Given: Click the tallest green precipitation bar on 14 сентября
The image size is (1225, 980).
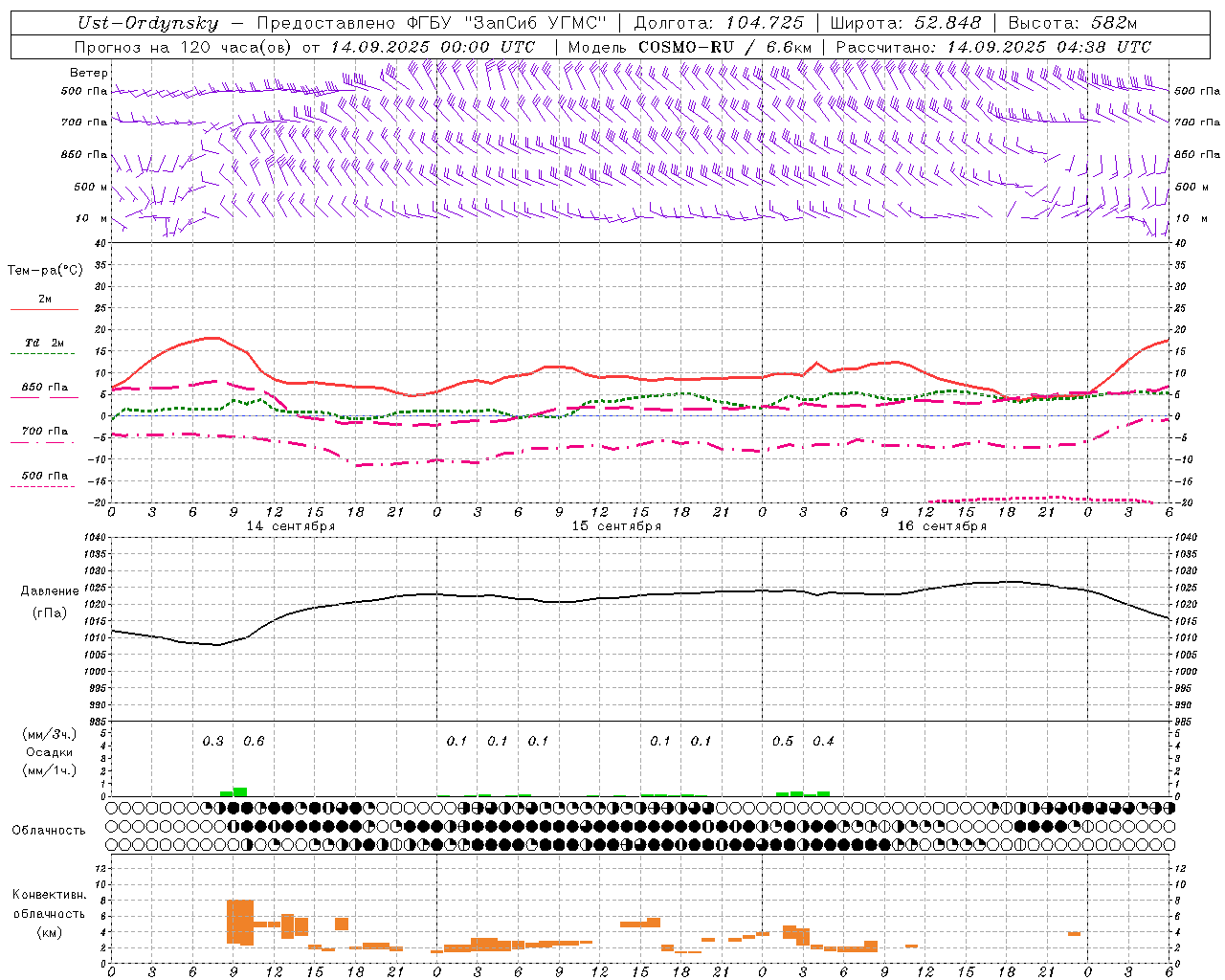Looking at the screenshot, I should point(240,791).
